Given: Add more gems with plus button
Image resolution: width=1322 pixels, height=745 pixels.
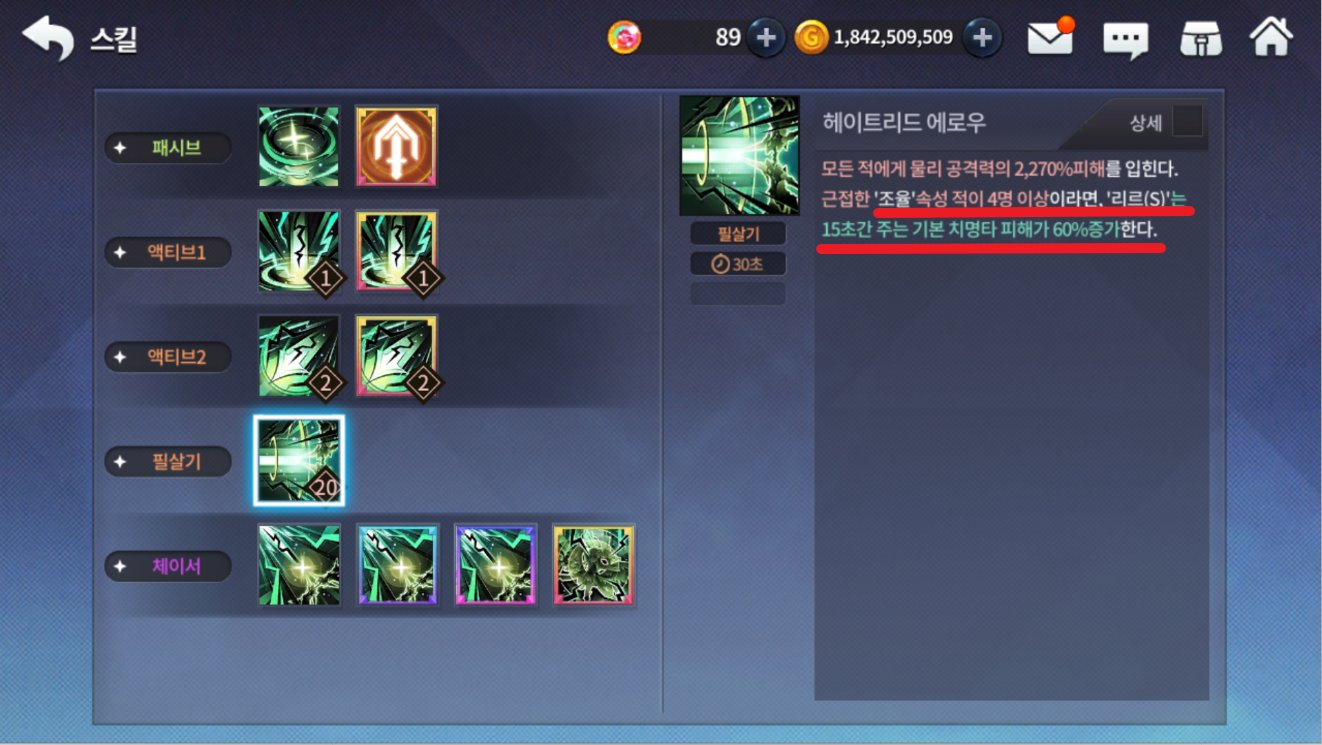Looking at the screenshot, I should click(766, 38).
